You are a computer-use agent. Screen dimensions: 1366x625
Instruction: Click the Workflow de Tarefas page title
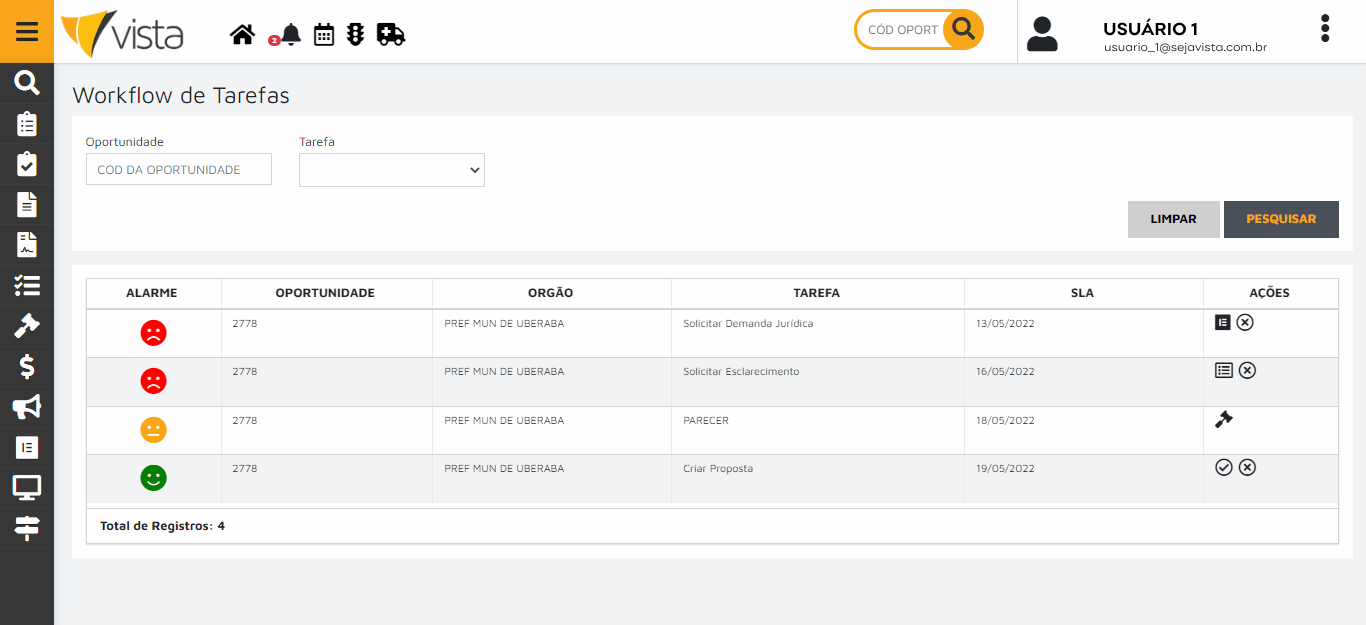pos(181,95)
